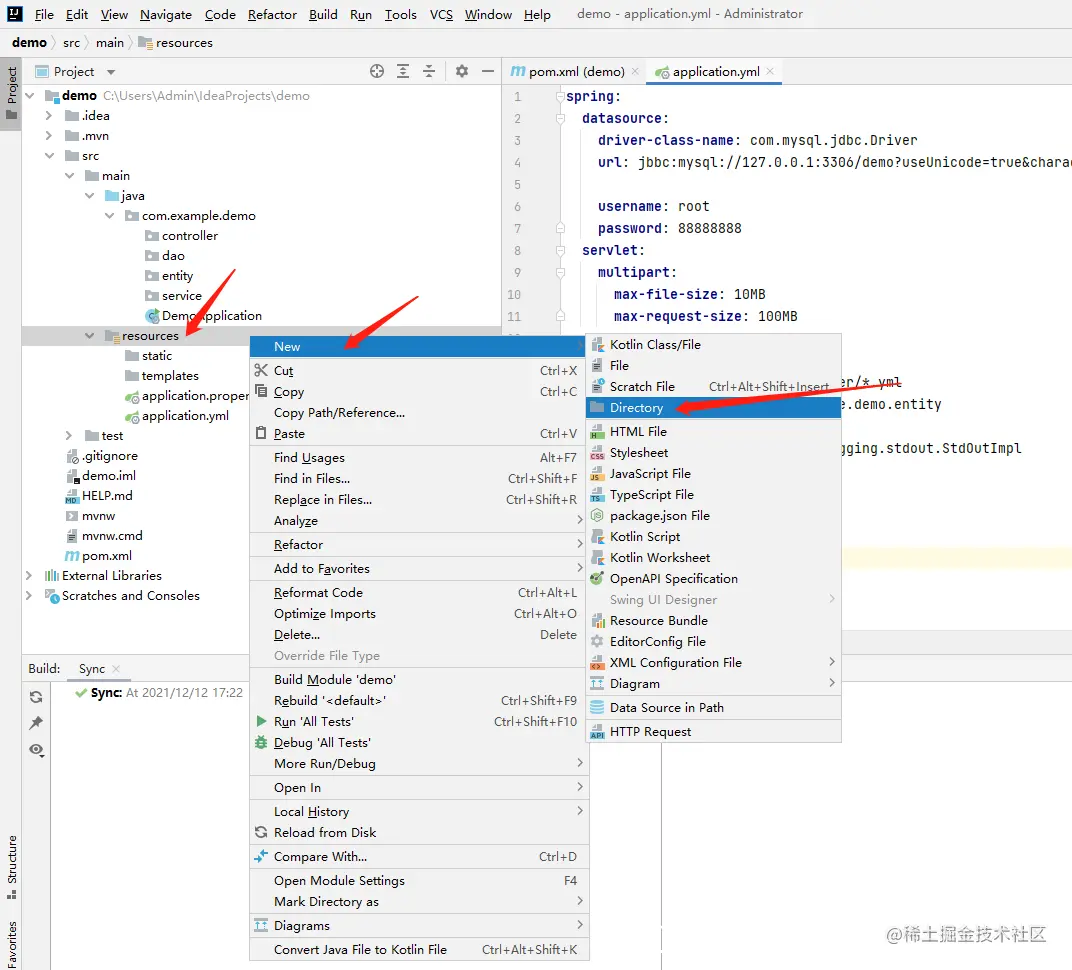Click the Copy icon in context menu

[261, 391]
